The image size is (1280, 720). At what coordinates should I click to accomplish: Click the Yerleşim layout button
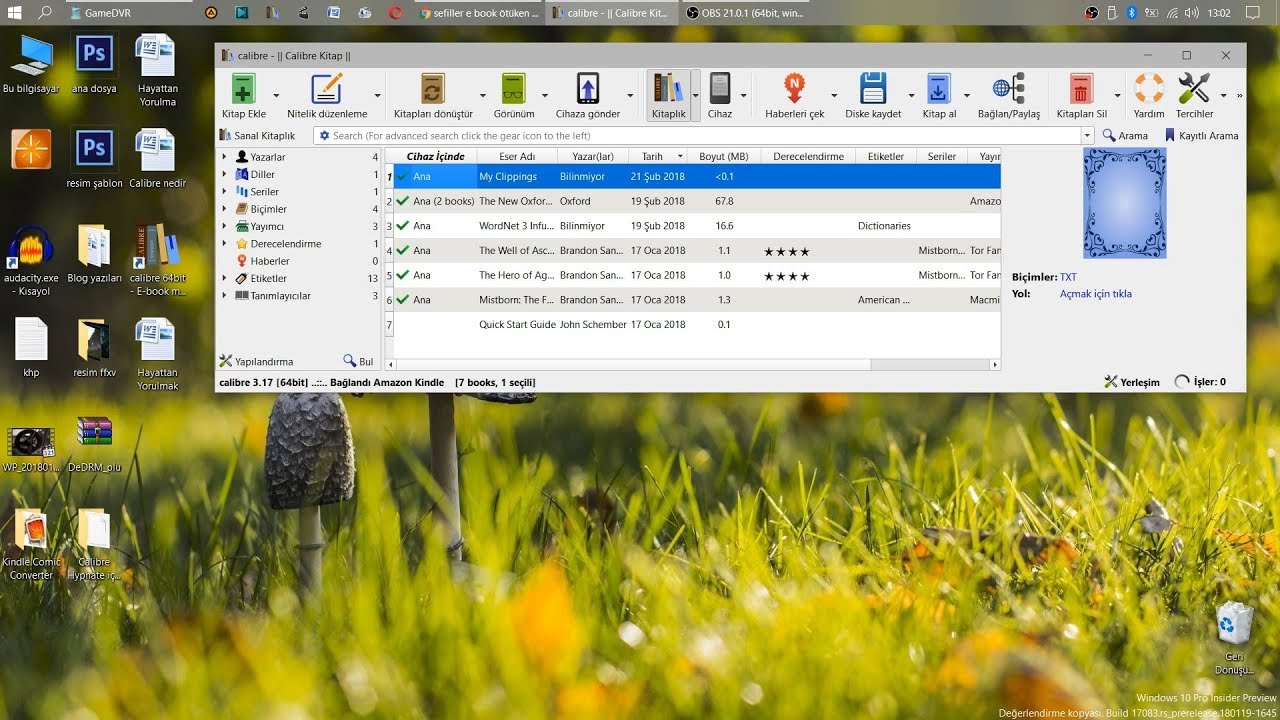pos(1132,382)
